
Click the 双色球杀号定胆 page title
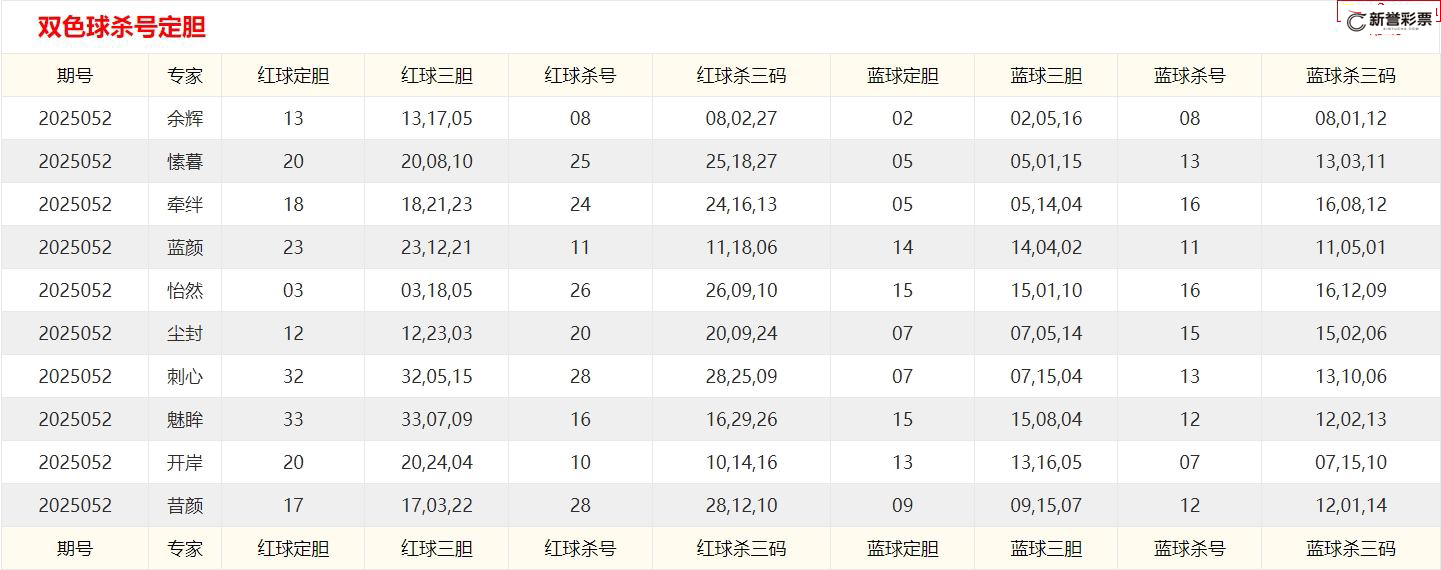122,27
